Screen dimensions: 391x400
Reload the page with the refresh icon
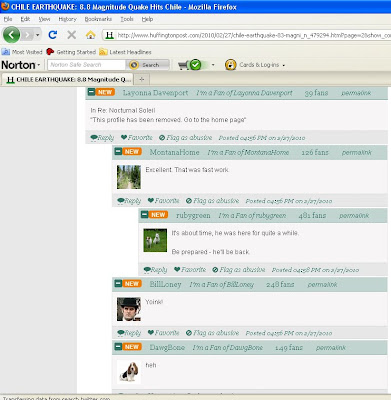click(53, 35)
